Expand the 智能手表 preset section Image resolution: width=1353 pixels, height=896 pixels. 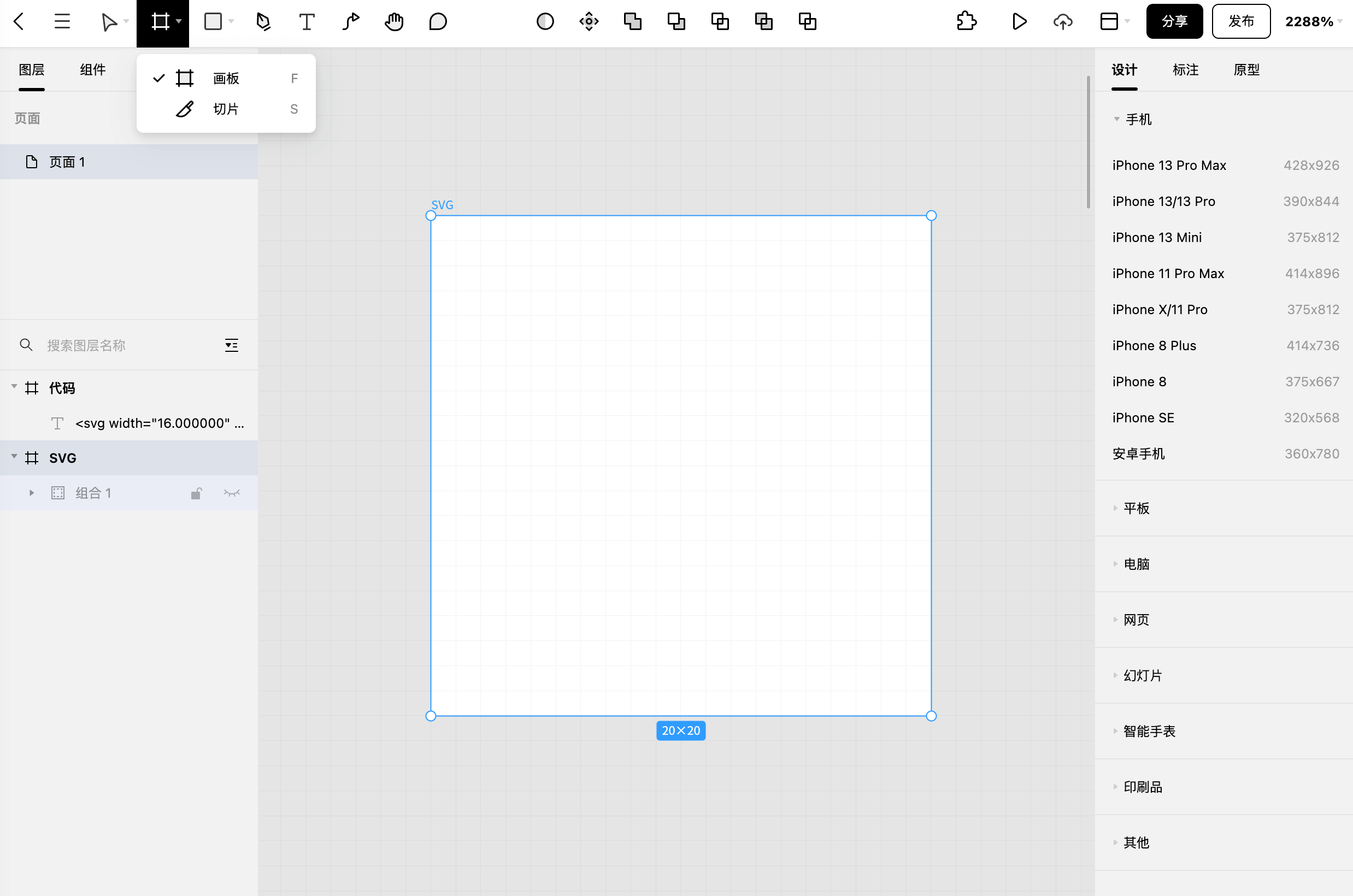tap(1115, 731)
